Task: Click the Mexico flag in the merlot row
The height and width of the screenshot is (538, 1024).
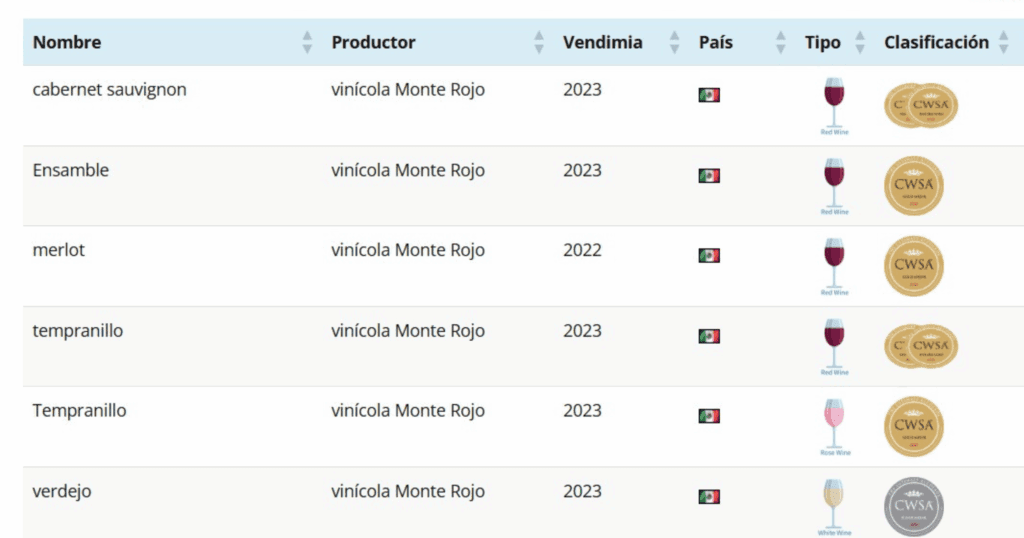Action: (709, 255)
